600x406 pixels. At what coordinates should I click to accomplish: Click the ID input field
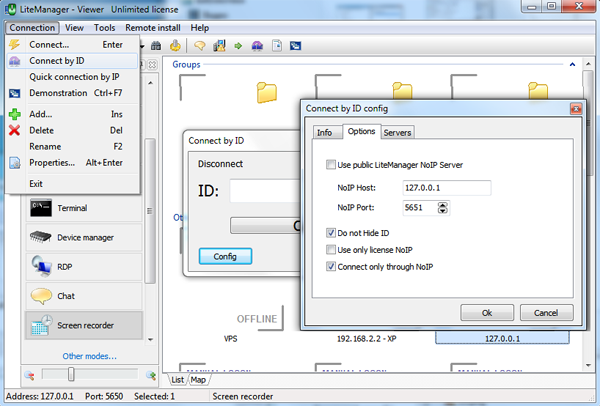[265, 191]
